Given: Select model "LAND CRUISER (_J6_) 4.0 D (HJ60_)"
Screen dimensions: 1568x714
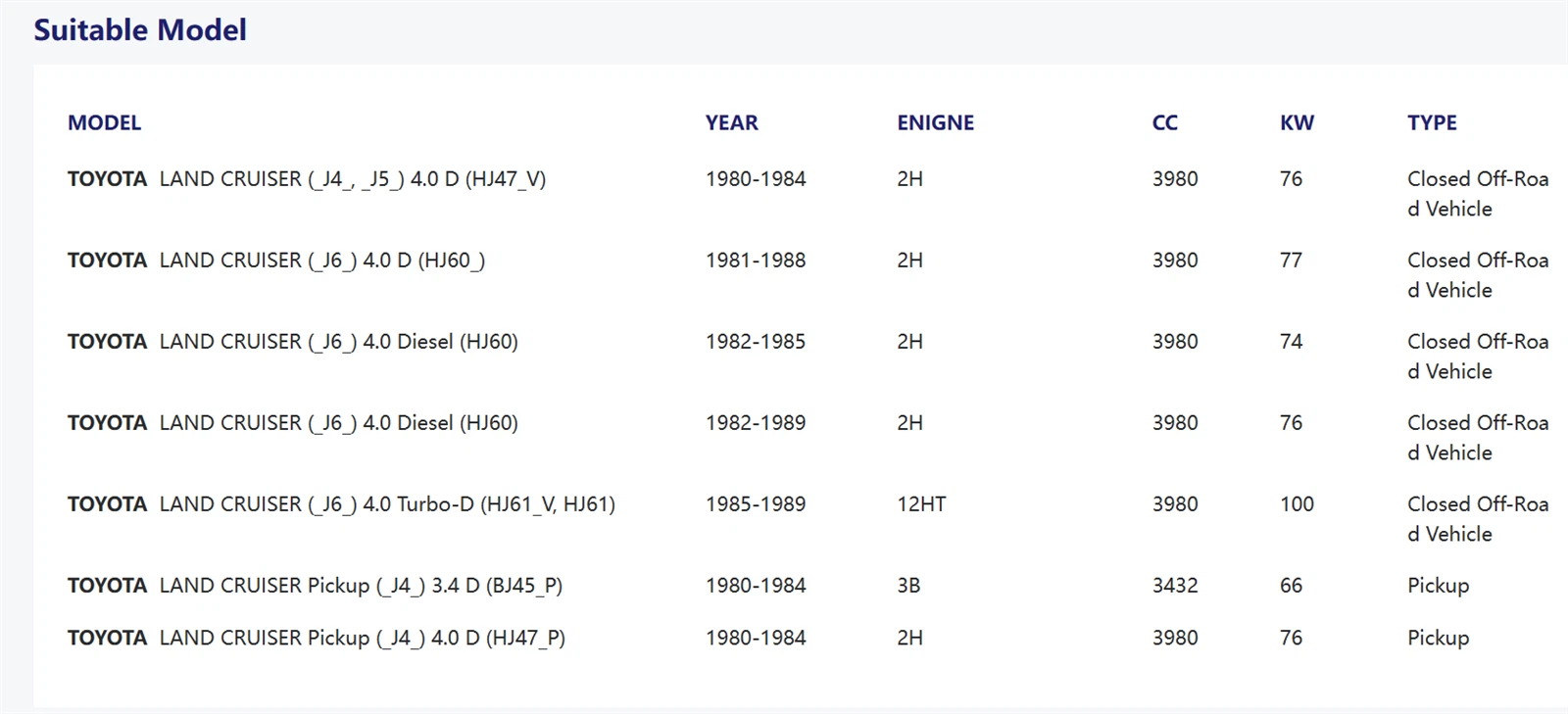Looking at the screenshot, I should click(322, 261).
